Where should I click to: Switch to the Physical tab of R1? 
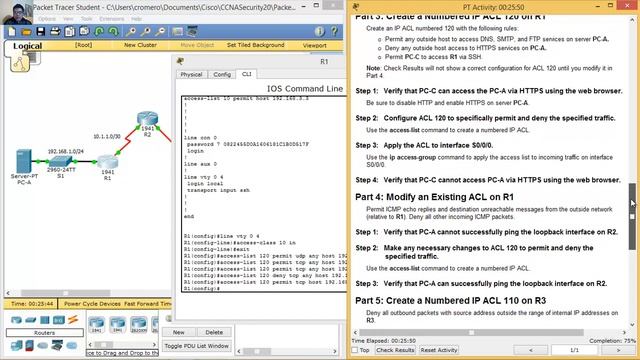[191, 75]
